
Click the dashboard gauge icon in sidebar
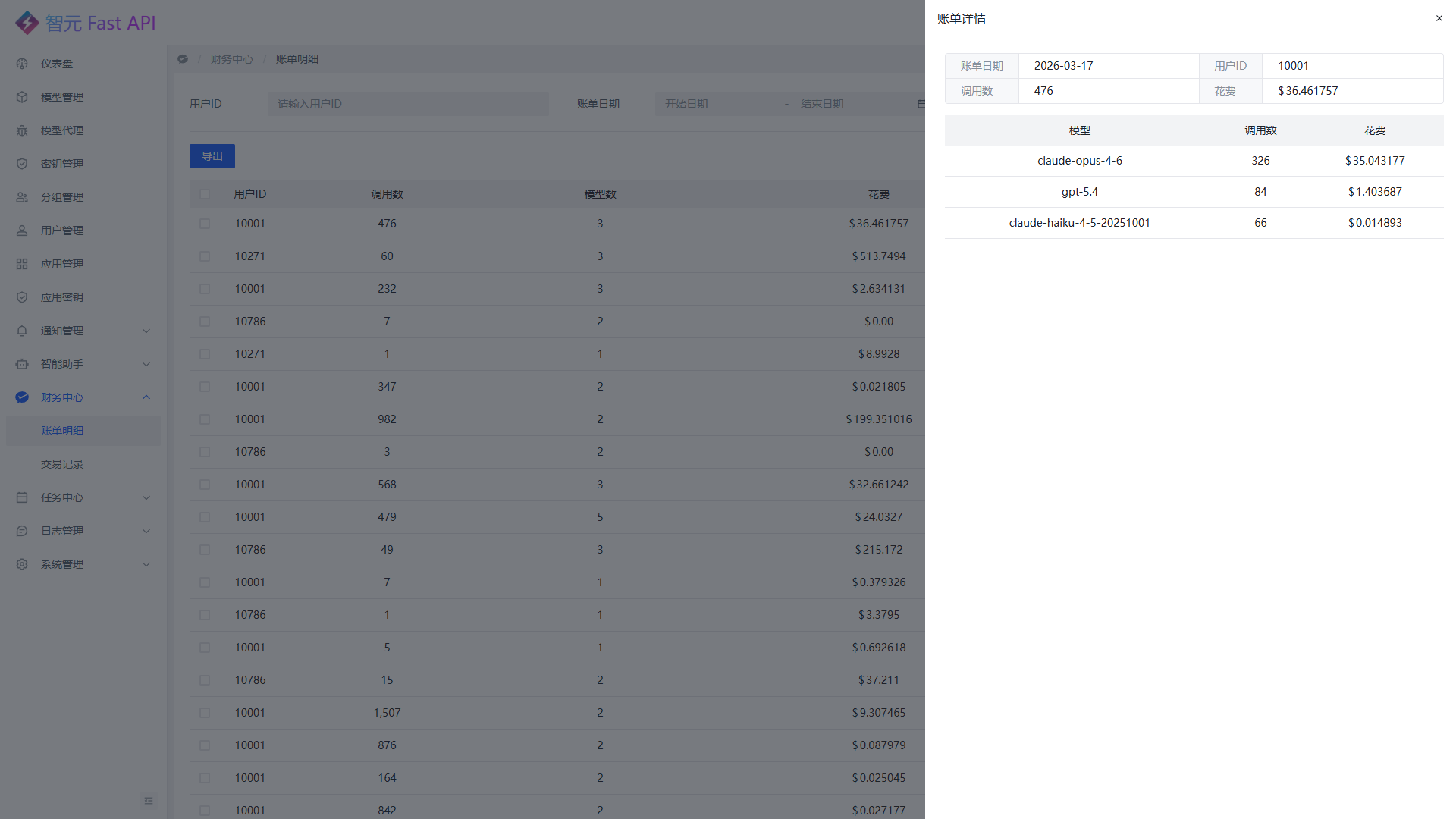click(x=22, y=64)
